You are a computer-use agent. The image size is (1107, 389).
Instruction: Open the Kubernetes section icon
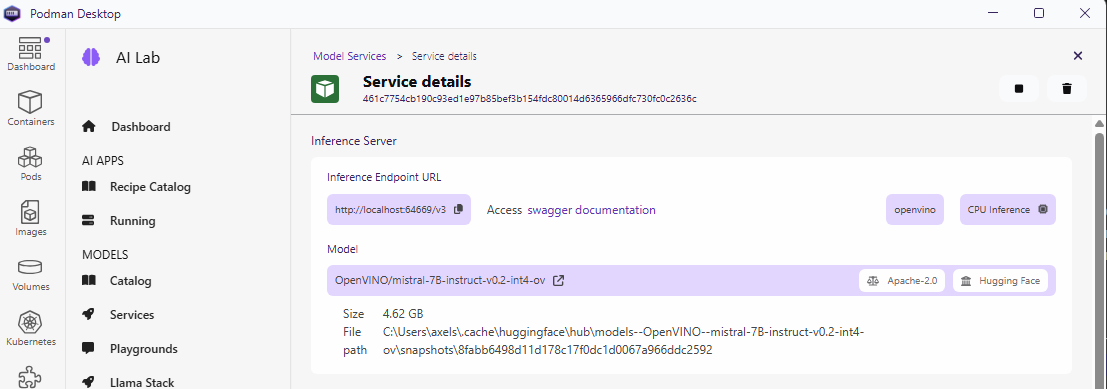(x=30, y=328)
